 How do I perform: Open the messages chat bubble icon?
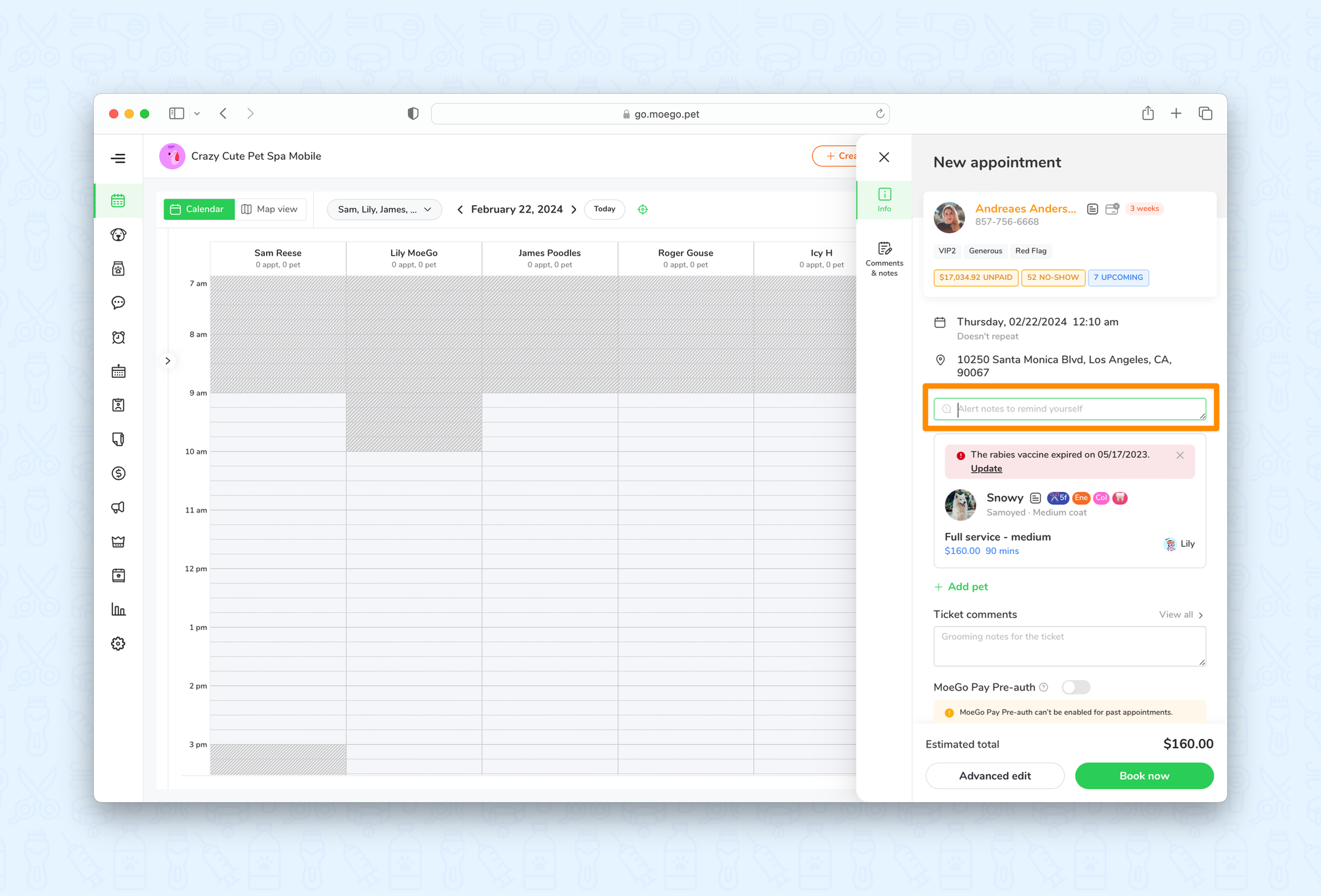pos(118,303)
